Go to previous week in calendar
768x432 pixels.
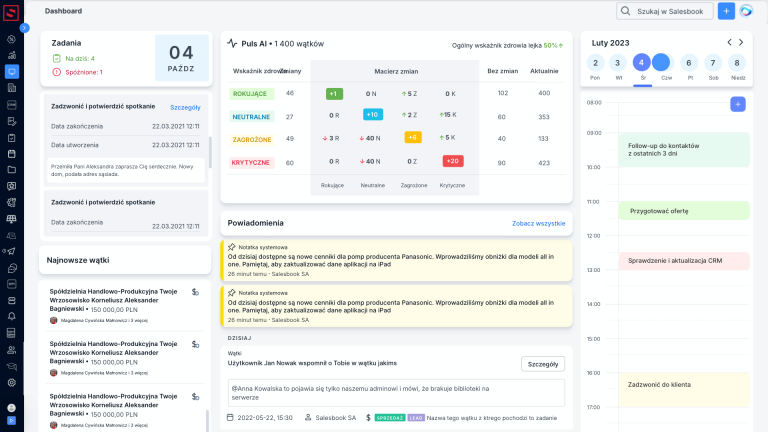729,42
